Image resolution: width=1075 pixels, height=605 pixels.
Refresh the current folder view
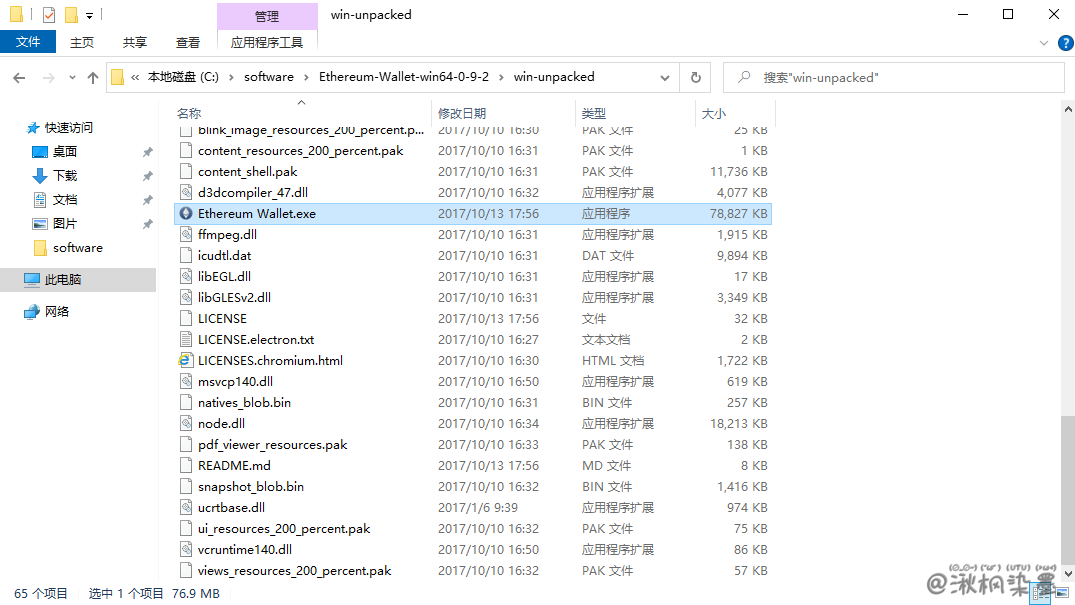[x=696, y=77]
